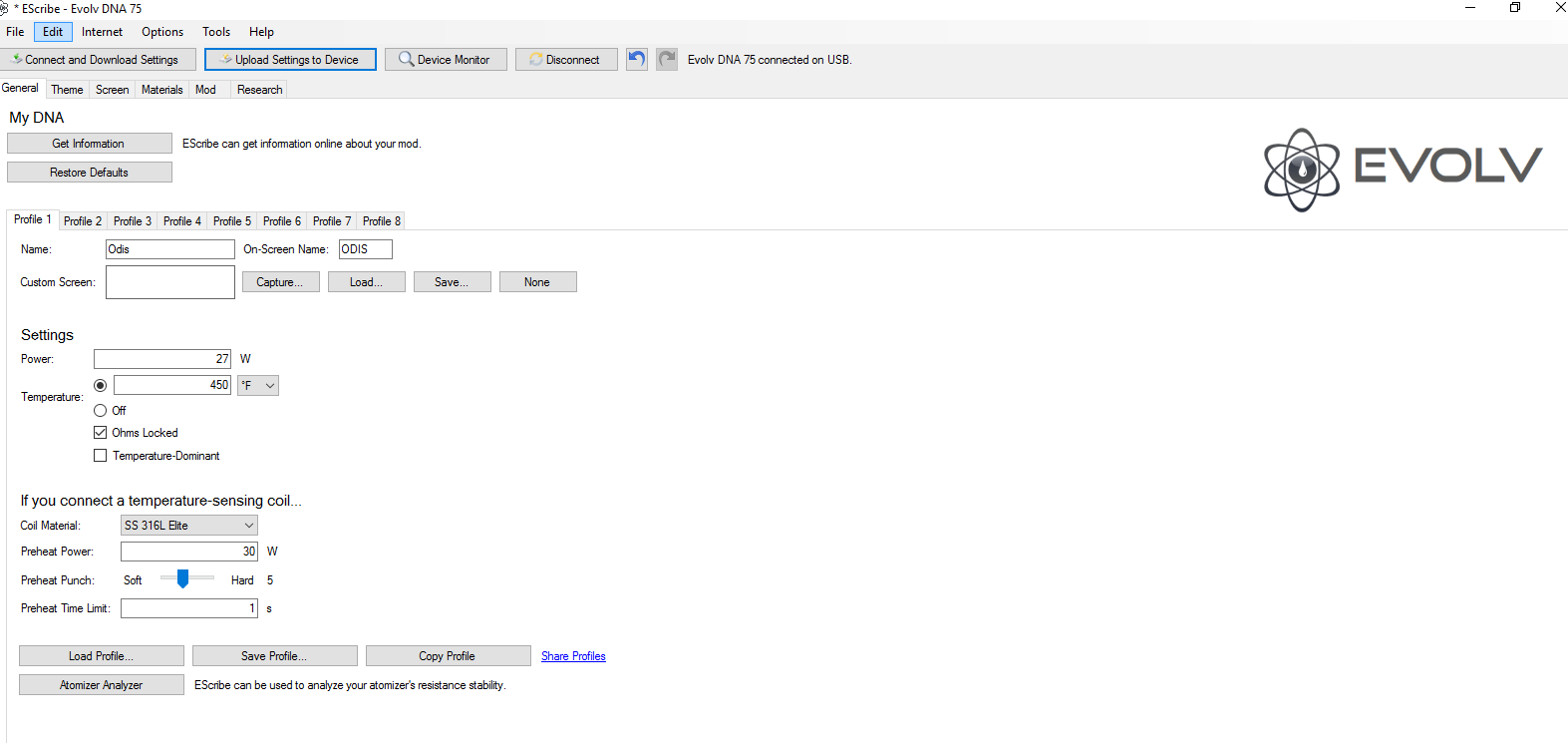
Task: Switch to the Materials tab
Action: (161, 90)
